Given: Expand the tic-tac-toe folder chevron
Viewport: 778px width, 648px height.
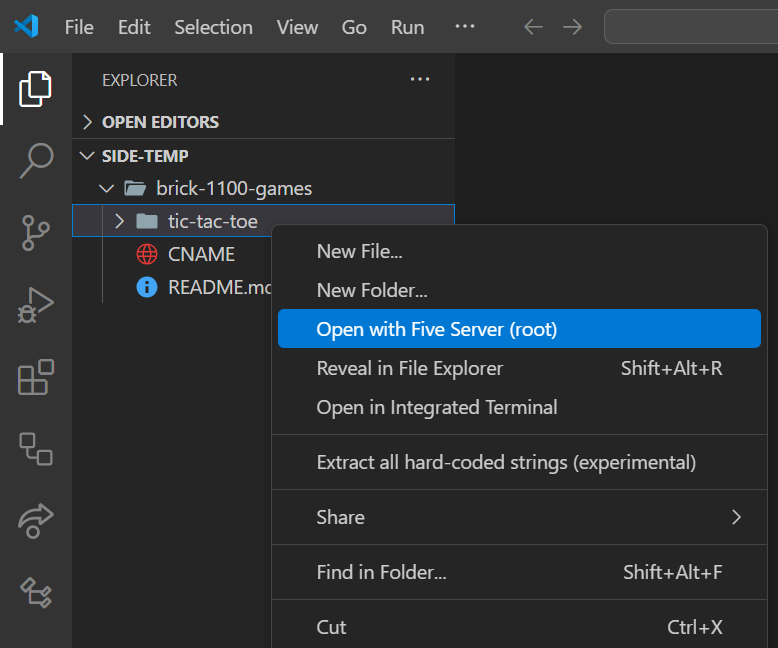Looking at the screenshot, I should pyautogui.click(x=119, y=221).
